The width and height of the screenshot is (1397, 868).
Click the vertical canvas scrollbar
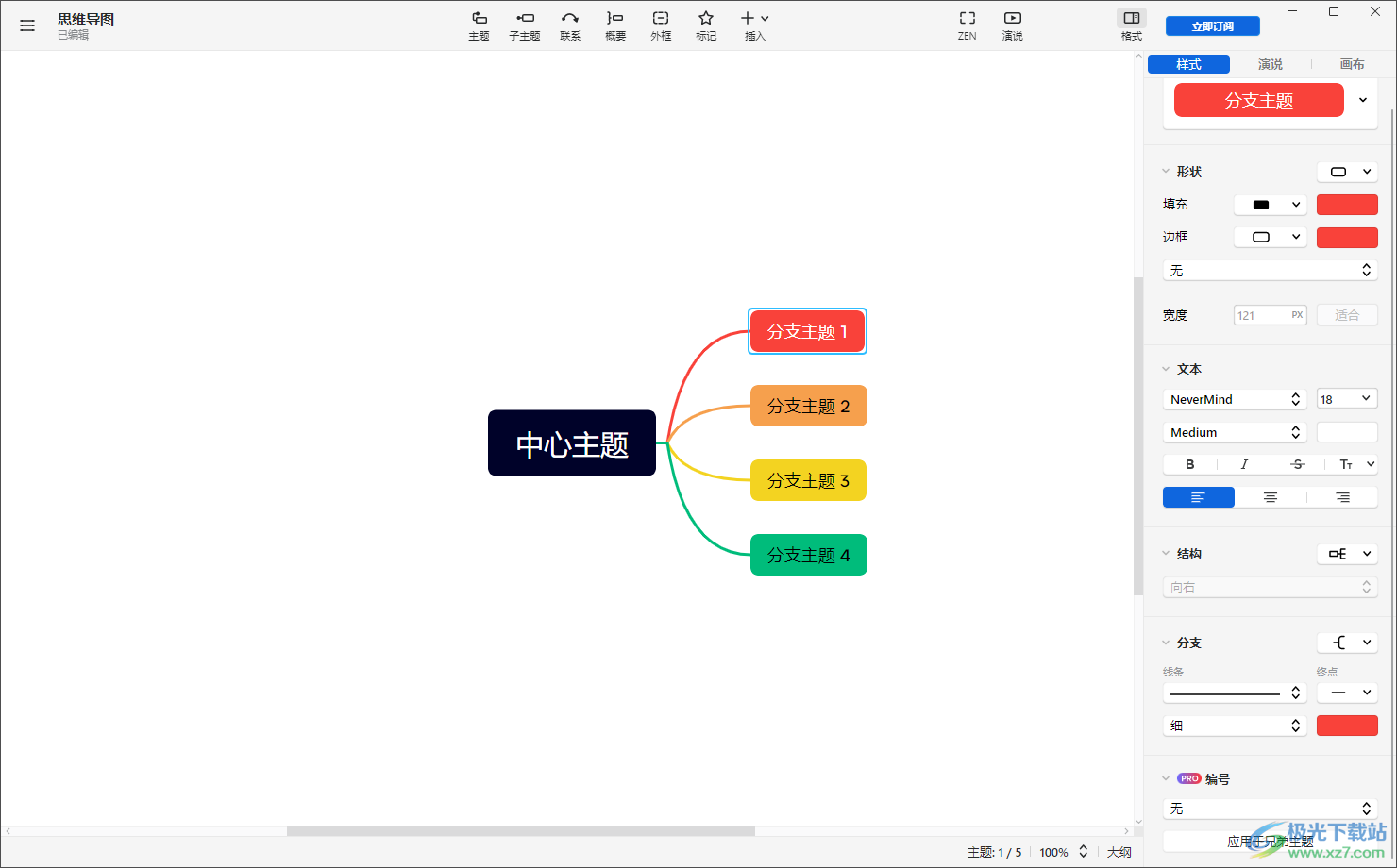click(1138, 436)
